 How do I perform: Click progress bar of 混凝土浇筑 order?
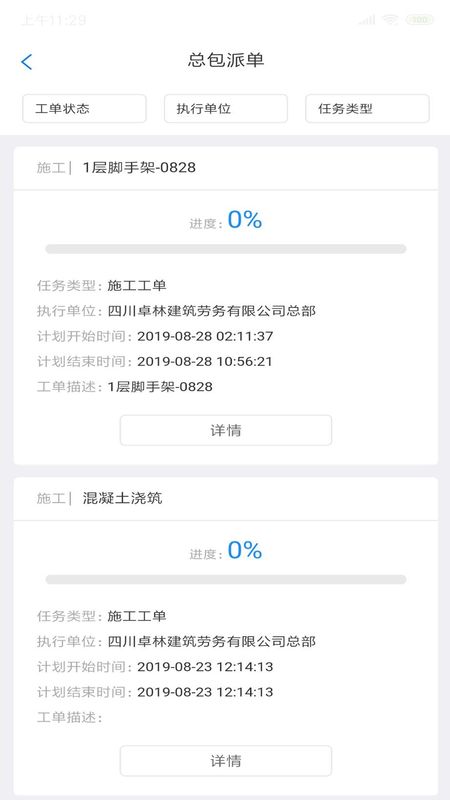point(226,580)
